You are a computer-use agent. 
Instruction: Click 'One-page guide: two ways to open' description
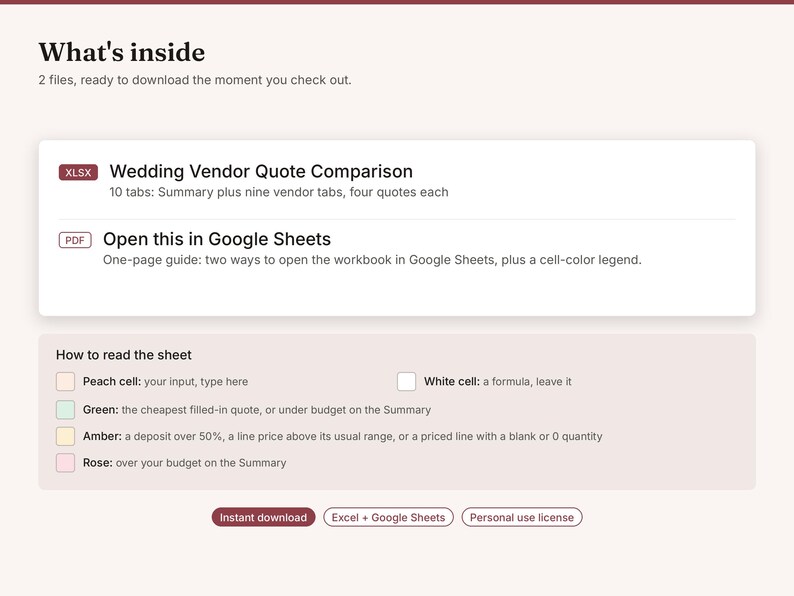point(372,260)
